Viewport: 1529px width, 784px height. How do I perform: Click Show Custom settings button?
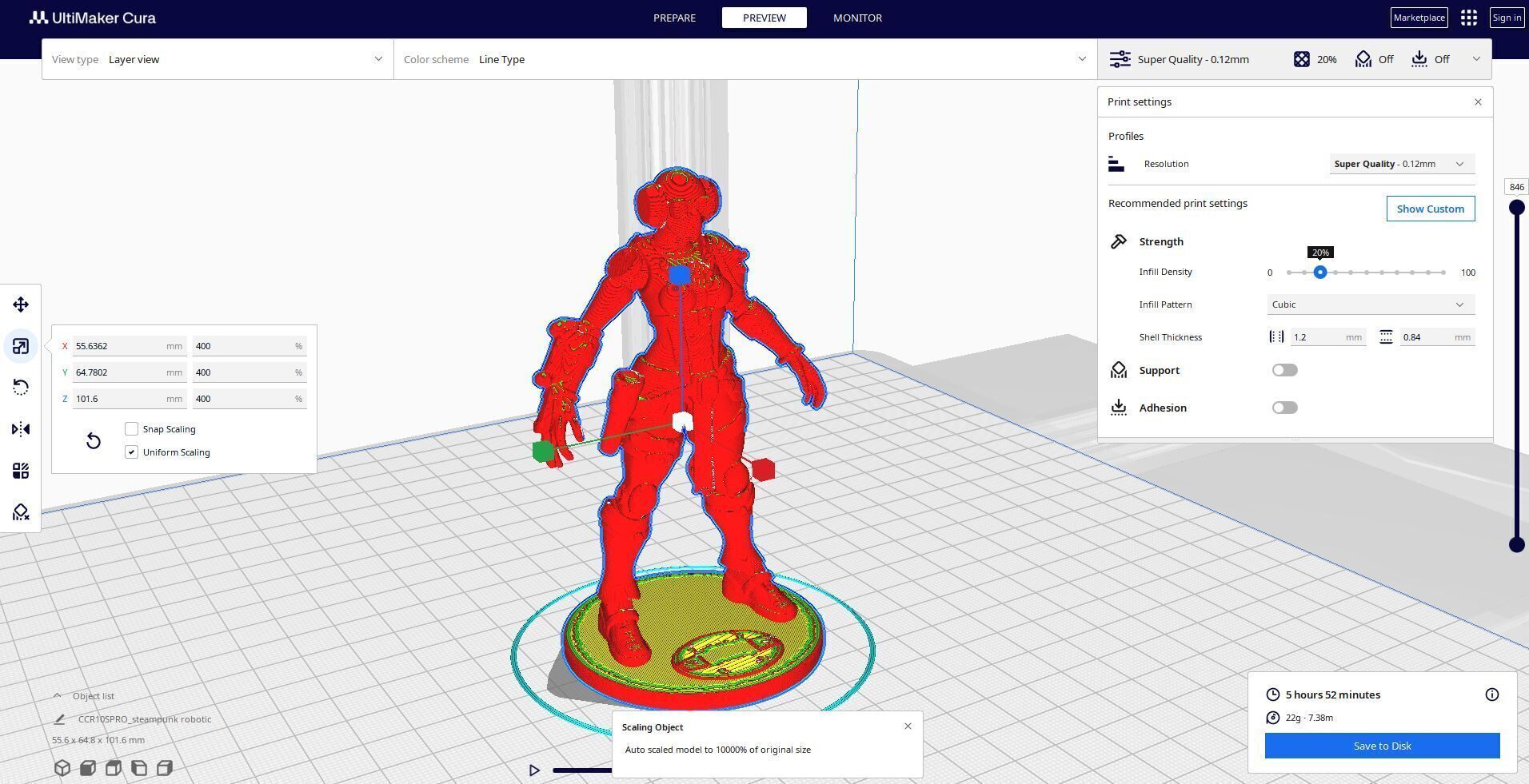1431,209
